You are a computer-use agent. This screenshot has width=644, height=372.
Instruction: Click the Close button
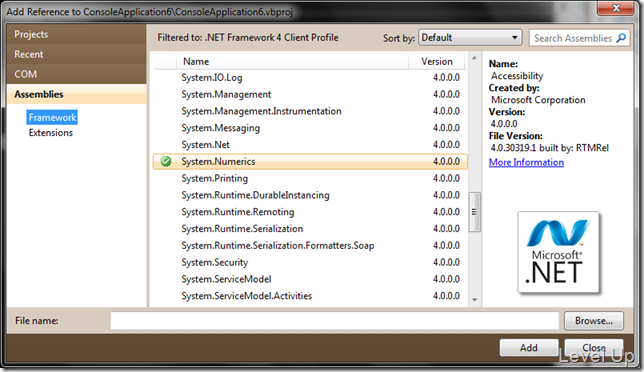click(x=594, y=348)
